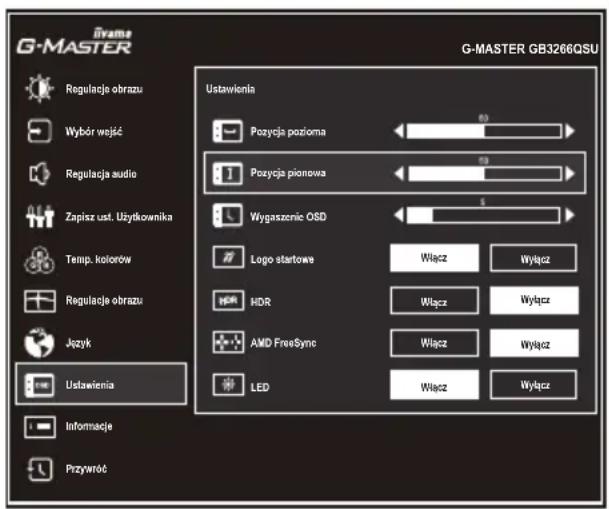609x509 pixels.
Task: Click the Pozycja pozioma label
Action: [288, 132]
